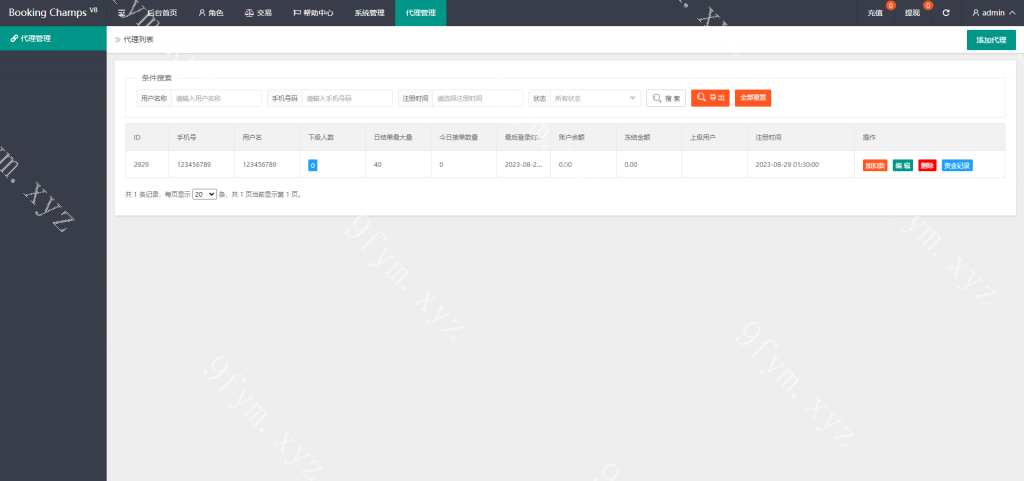Click the refresh icon in the top bar
Screen dimensions: 1024x481
pyautogui.click(x=946, y=12)
